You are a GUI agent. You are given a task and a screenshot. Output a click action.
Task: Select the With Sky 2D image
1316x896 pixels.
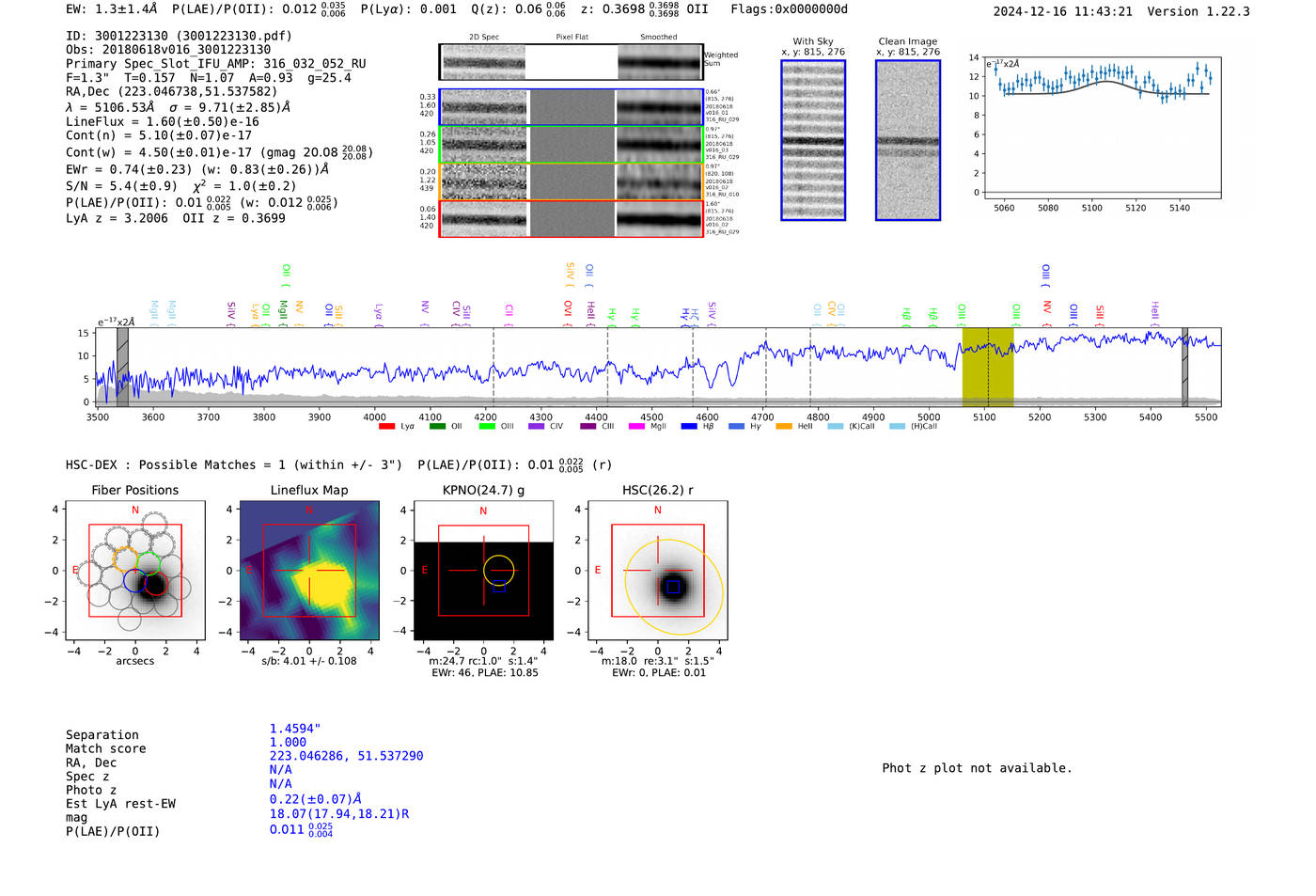(x=813, y=140)
